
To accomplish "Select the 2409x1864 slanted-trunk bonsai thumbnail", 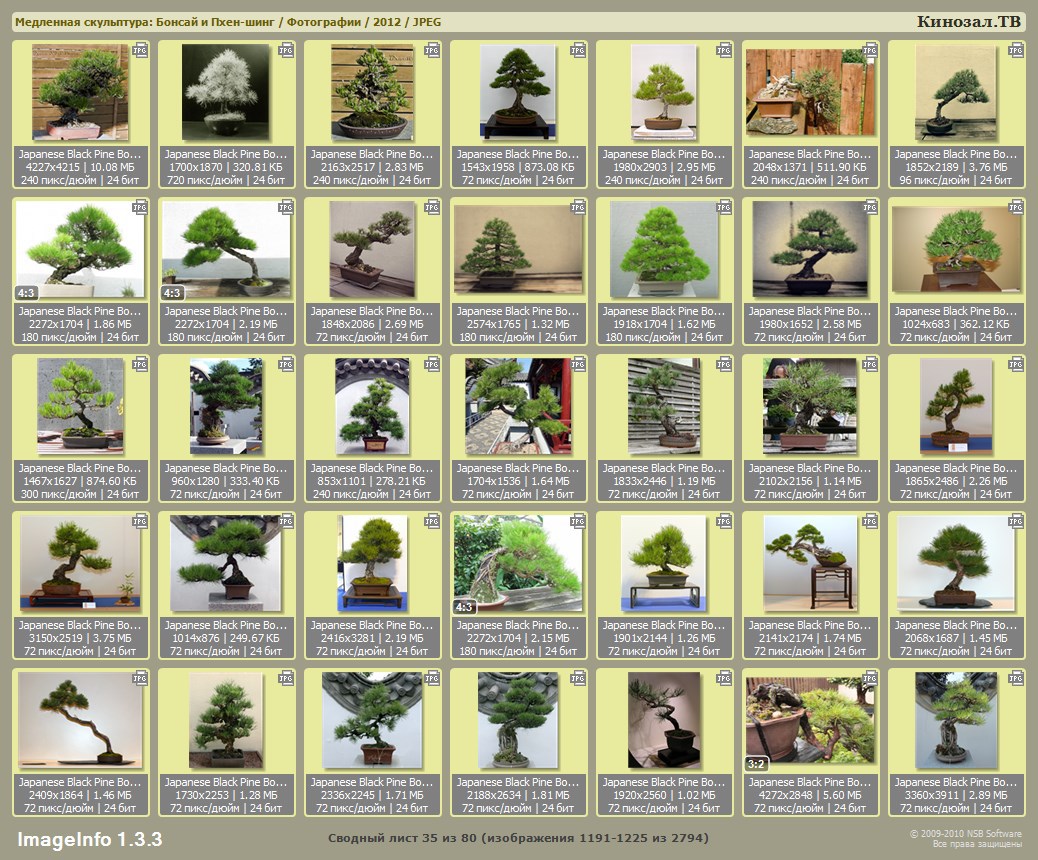I will coord(80,720).
